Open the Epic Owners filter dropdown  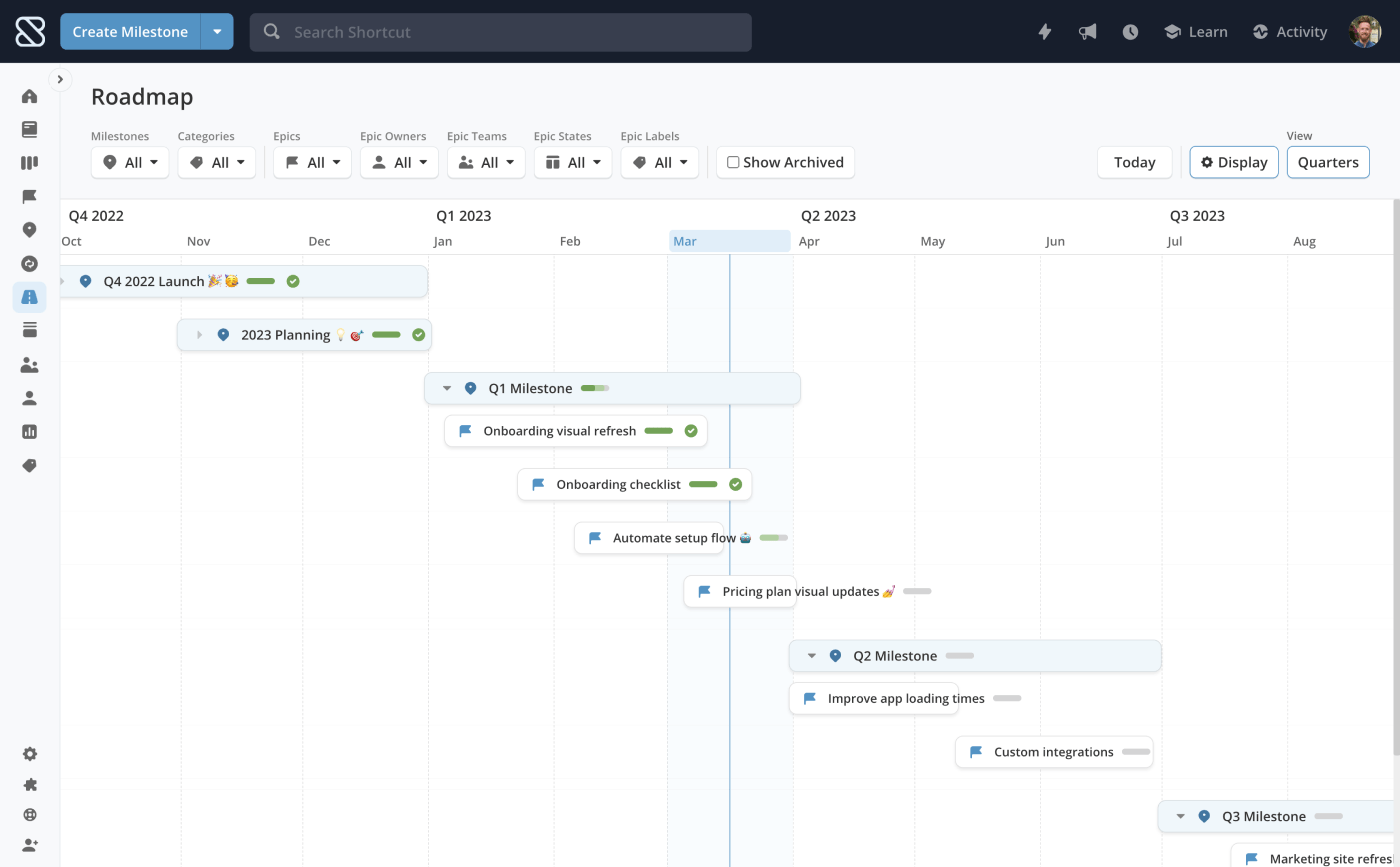pos(399,162)
